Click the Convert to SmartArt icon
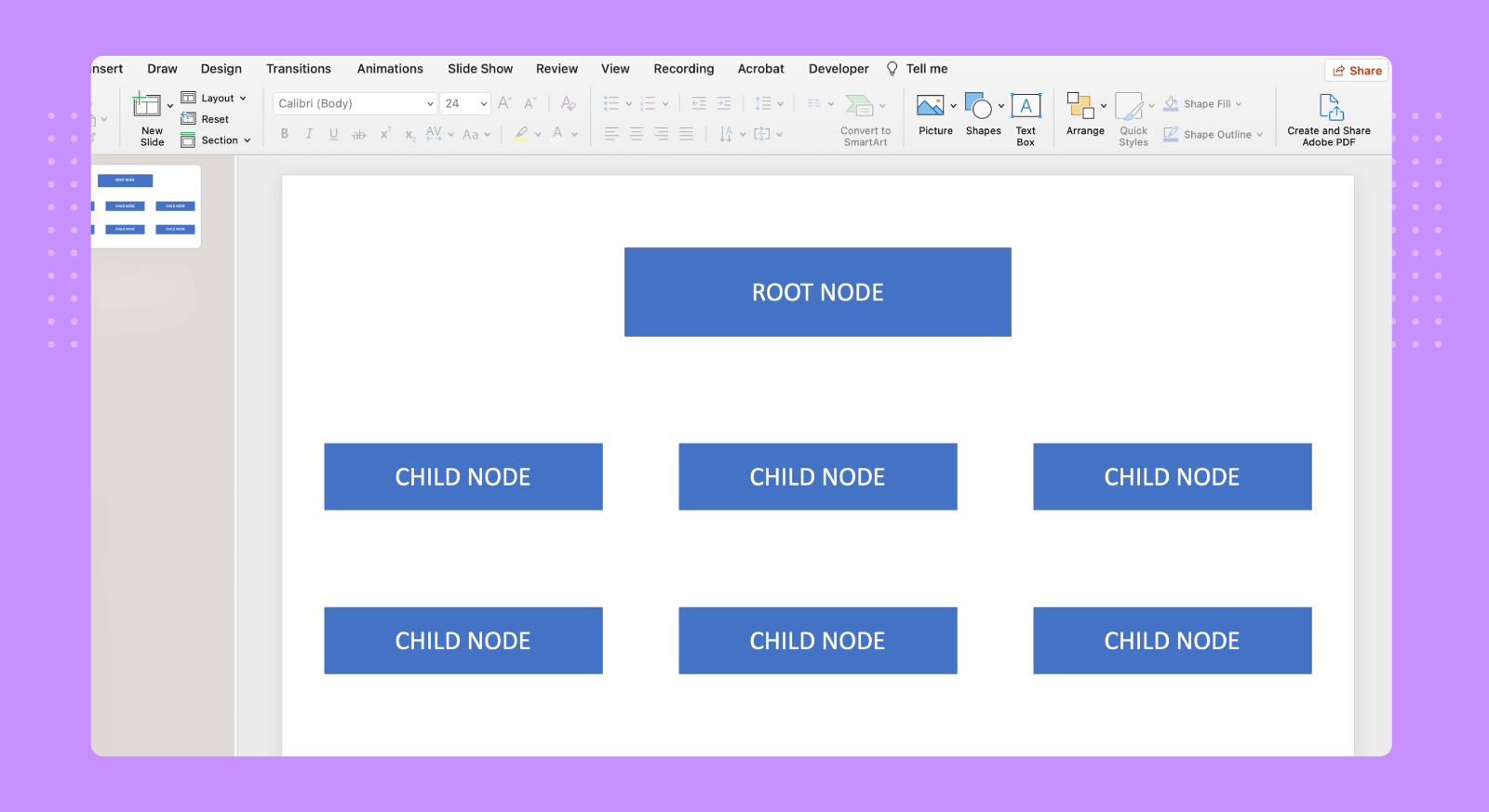1489x812 pixels. pyautogui.click(x=859, y=105)
